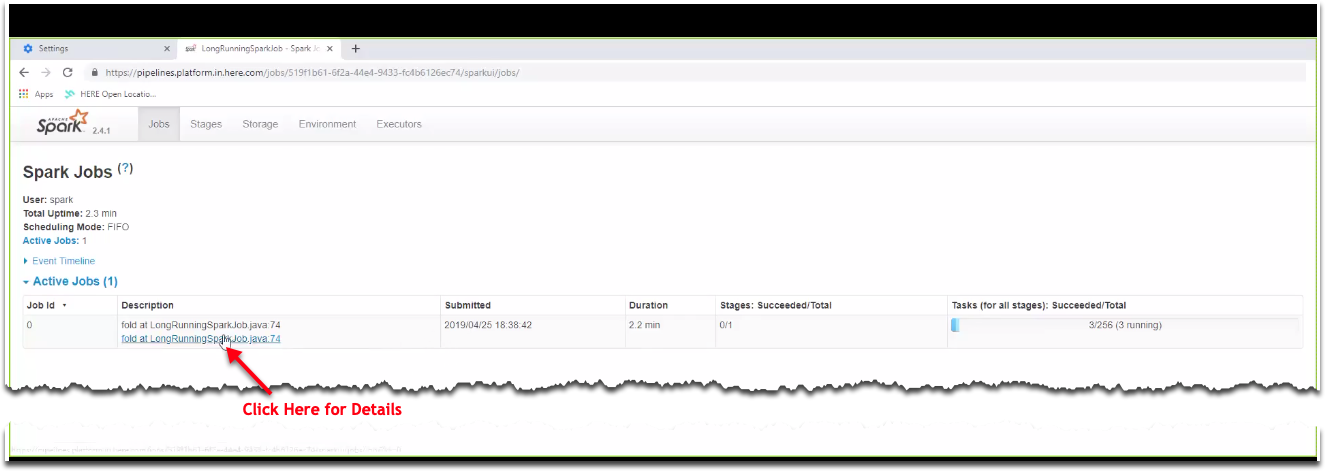Screen dimensions: 1325x471
Task: Click the URL address bar
Action: click(x=695, y=72)
